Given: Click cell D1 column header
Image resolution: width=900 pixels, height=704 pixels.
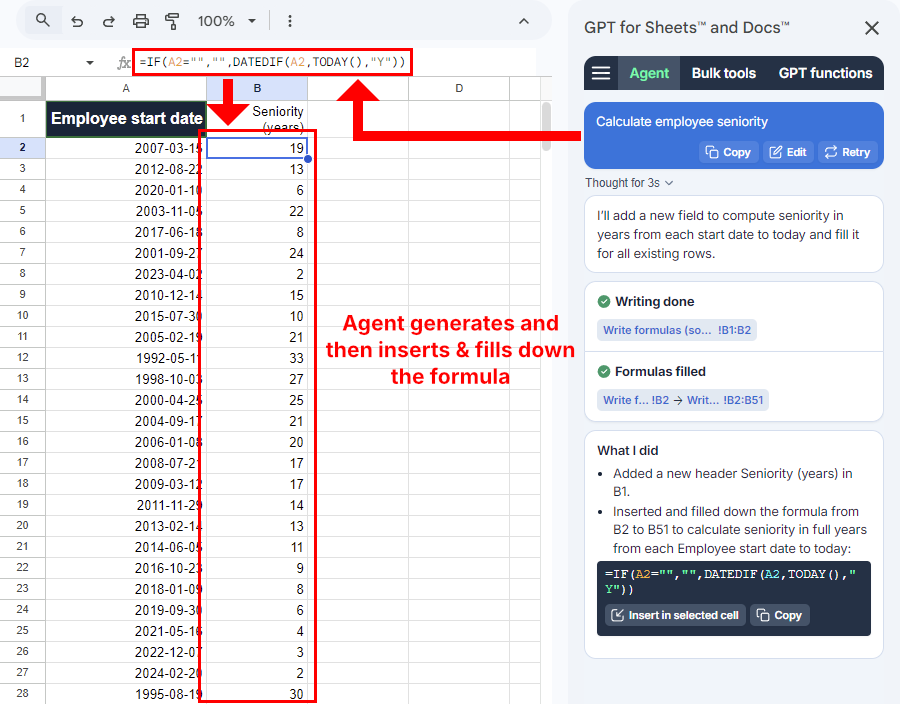Looking at the screenshot, I should (458, 88).
